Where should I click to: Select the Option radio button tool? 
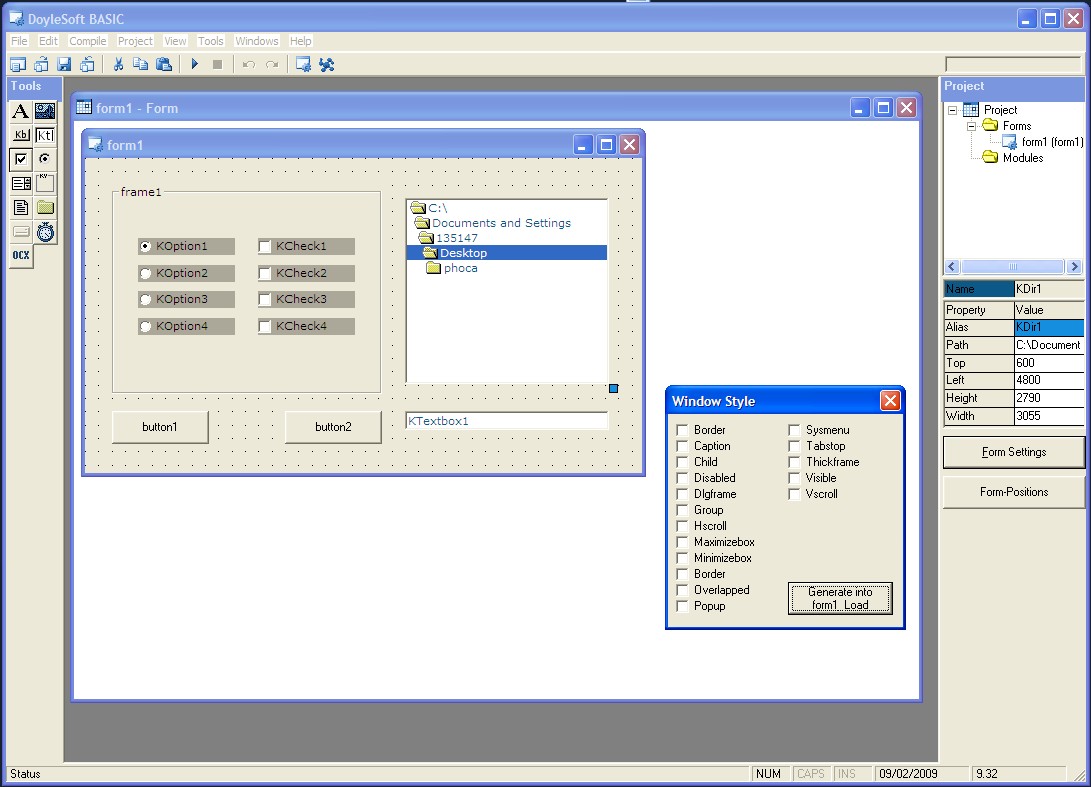click(45, 159)
